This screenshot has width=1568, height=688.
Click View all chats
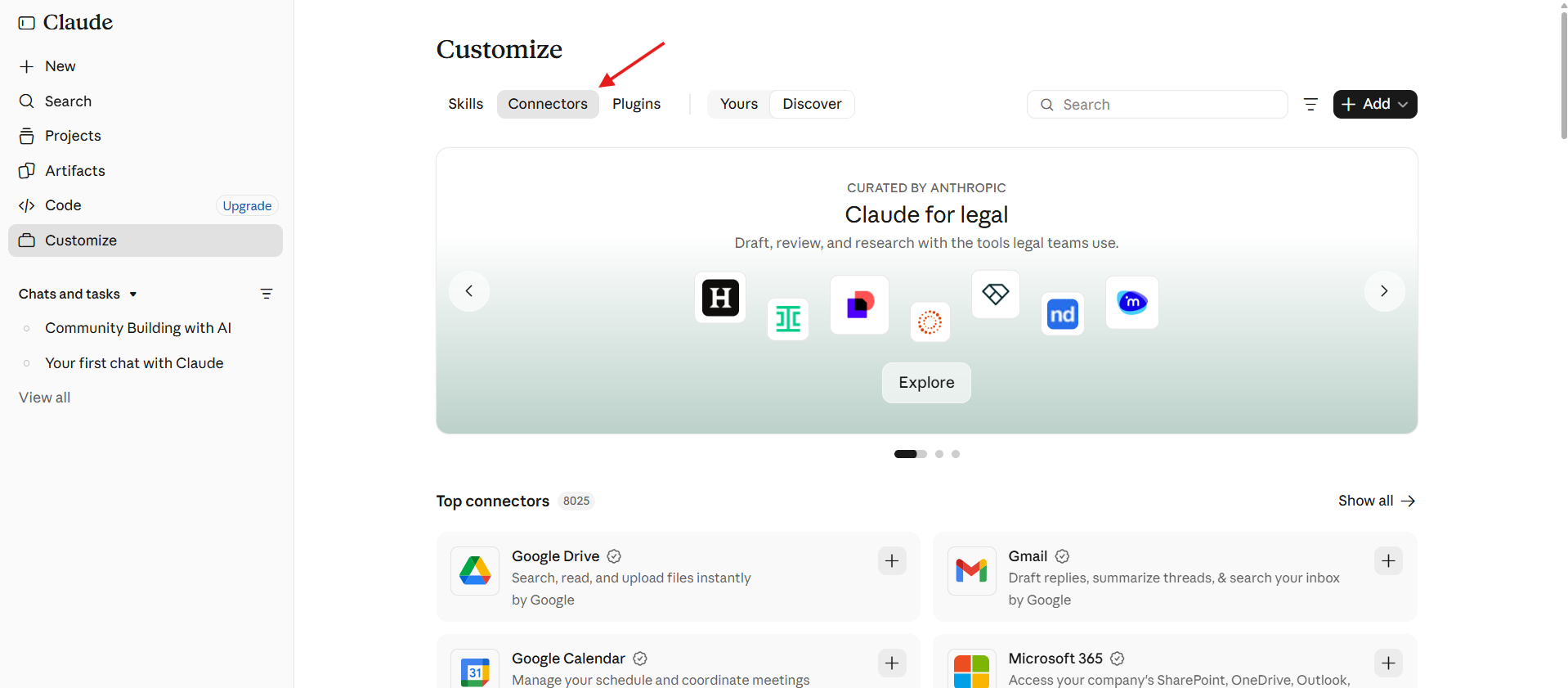[45, 398]
